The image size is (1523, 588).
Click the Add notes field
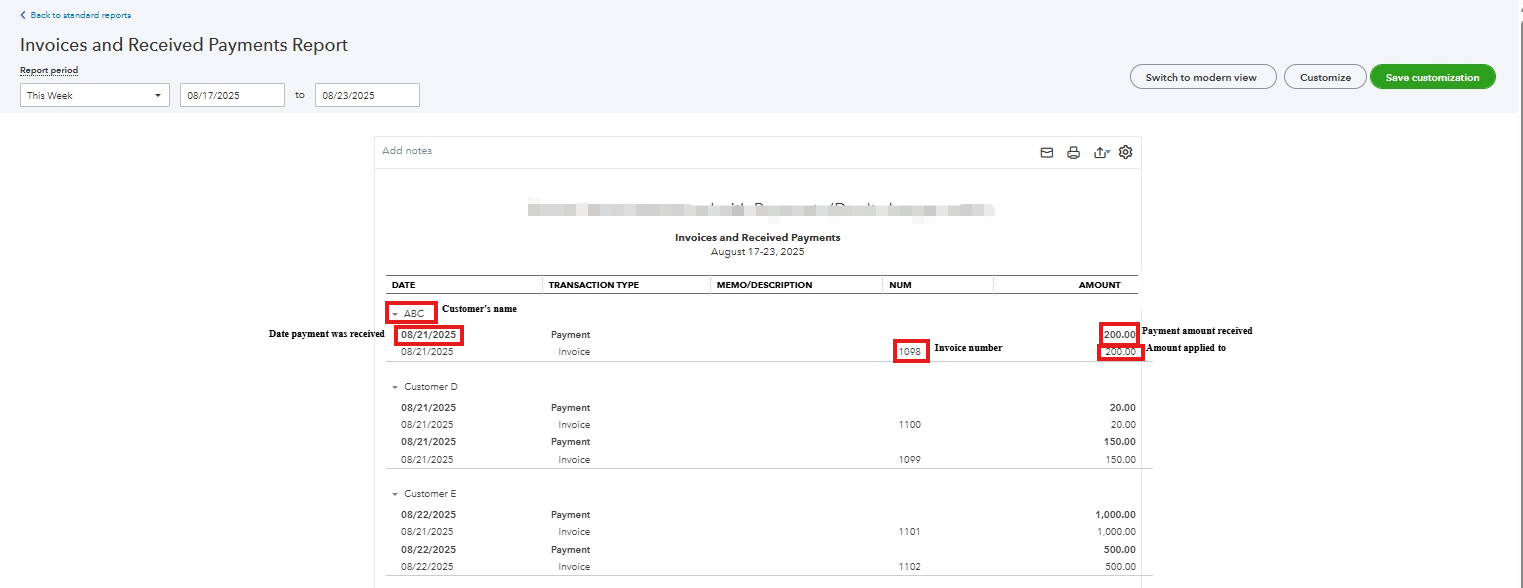pos(408,151)
